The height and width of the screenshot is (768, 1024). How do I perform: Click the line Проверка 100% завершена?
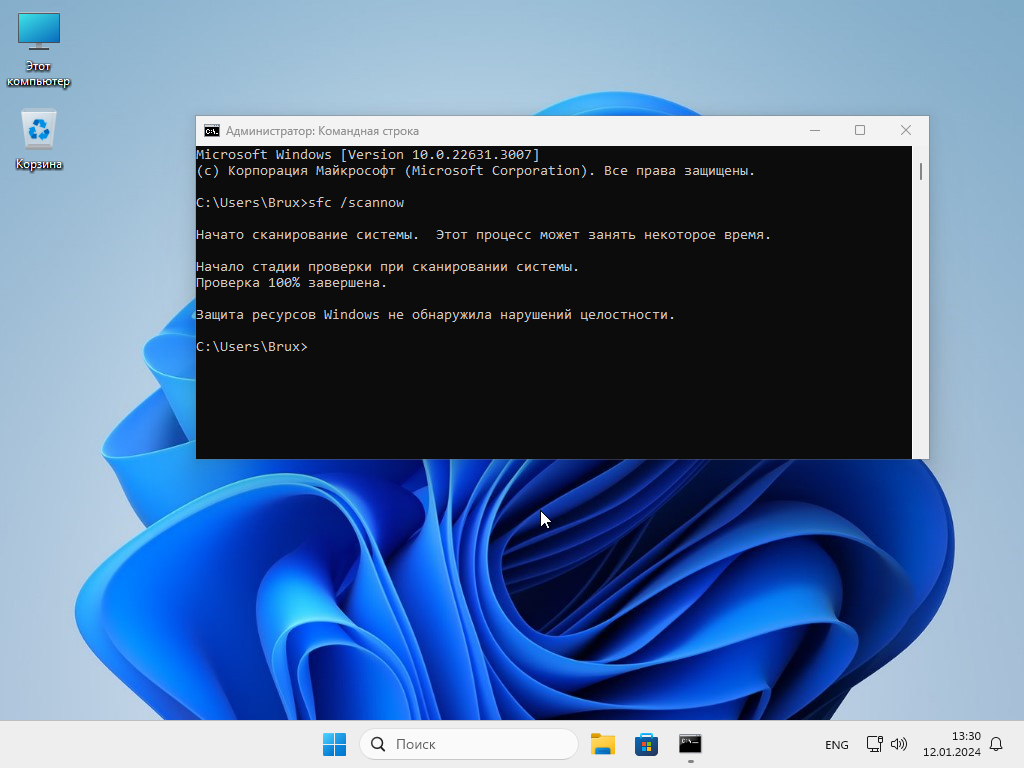[291, 283]
